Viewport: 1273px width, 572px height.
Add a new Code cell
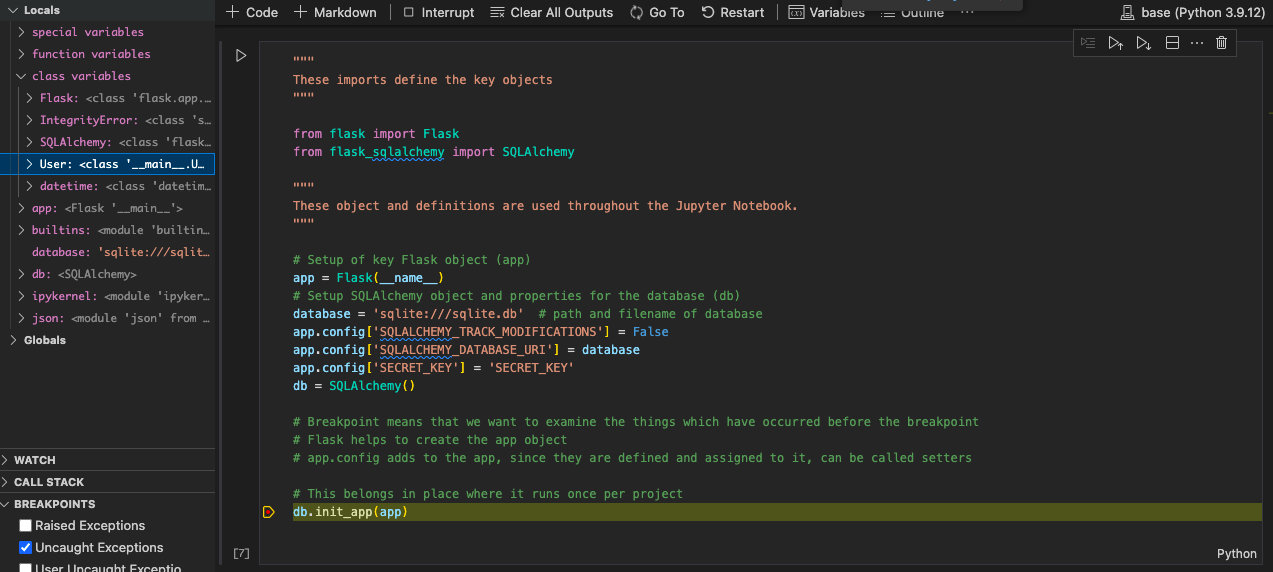[x=252, y=12]
